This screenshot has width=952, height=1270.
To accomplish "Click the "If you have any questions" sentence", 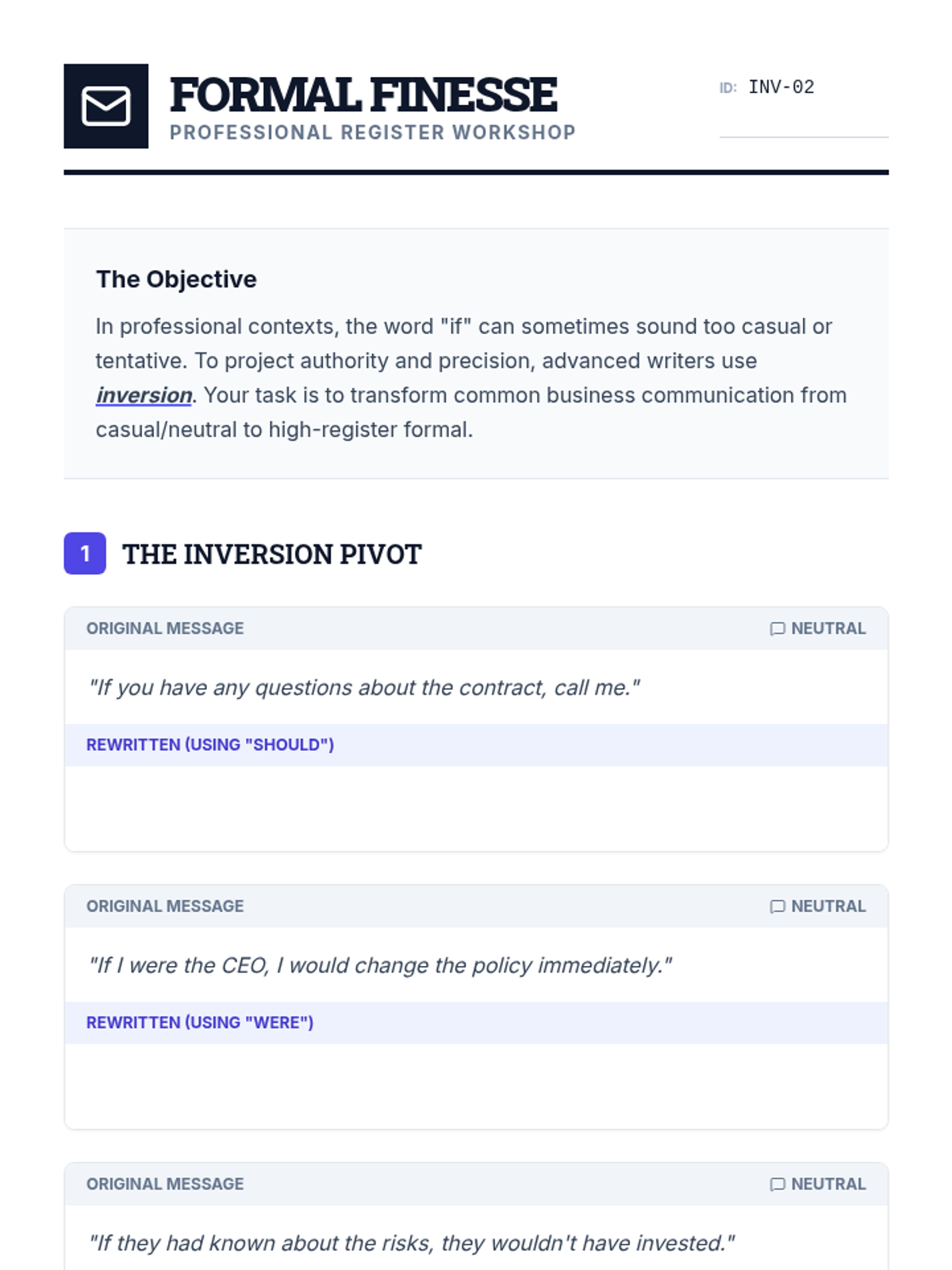I will pos(364,687).
